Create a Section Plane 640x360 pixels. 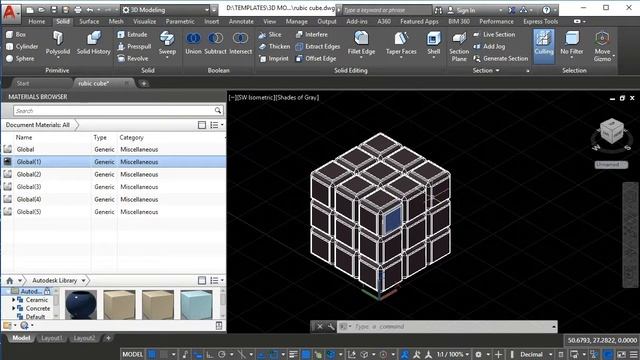pyautogui.click(x=459, y=47)
